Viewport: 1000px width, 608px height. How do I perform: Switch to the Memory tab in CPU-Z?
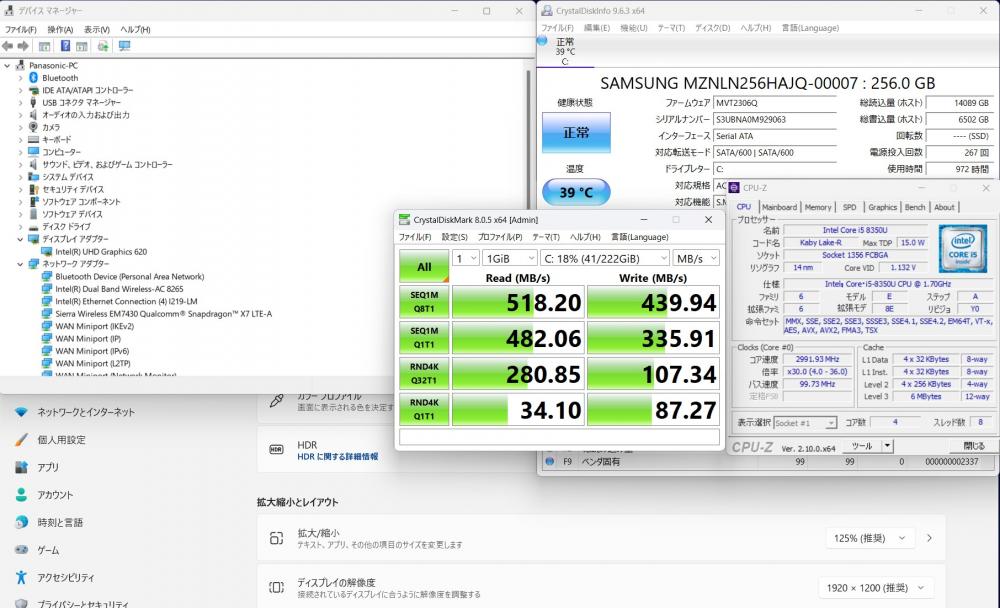point(818,207)
